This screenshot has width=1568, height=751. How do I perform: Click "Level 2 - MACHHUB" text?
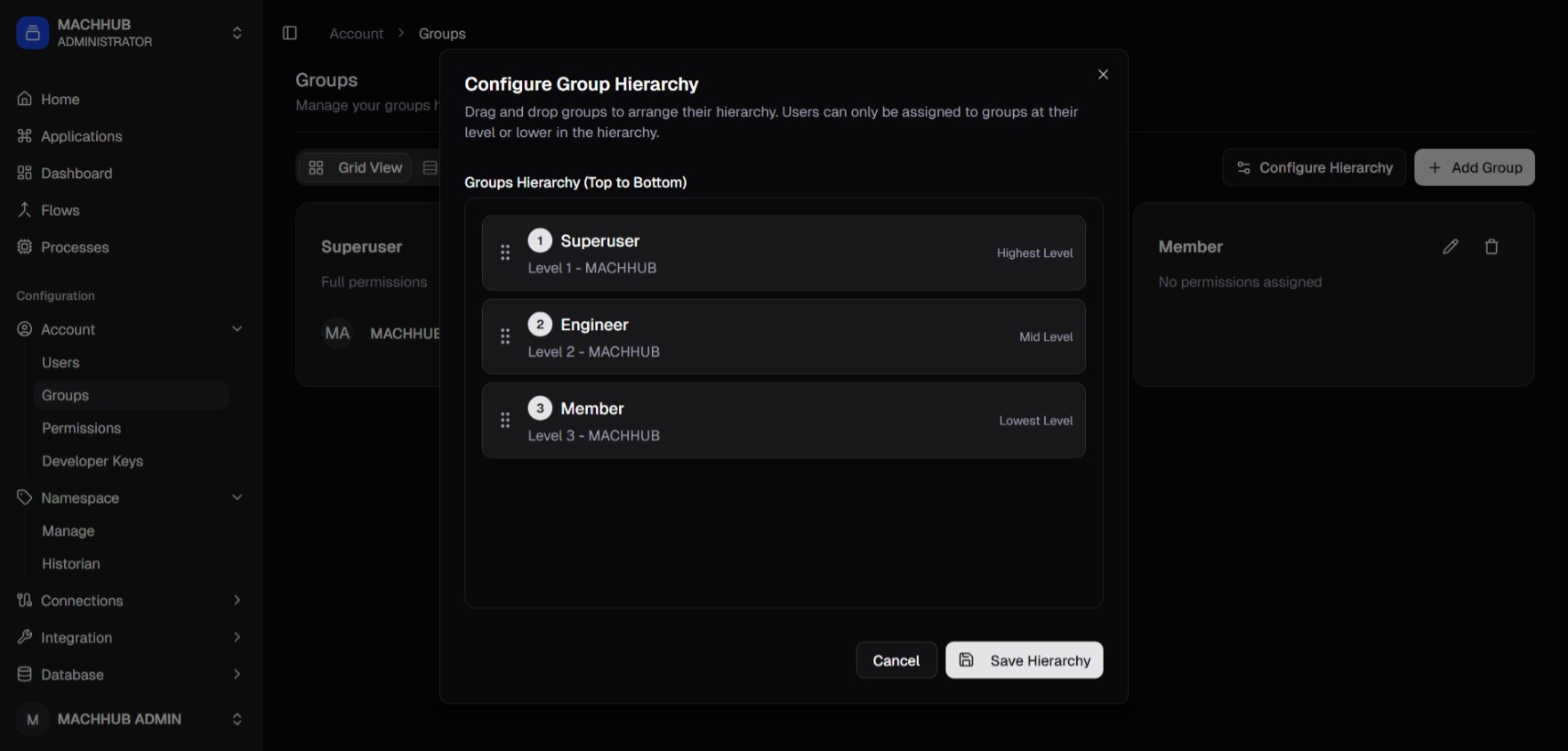point(594,351)
